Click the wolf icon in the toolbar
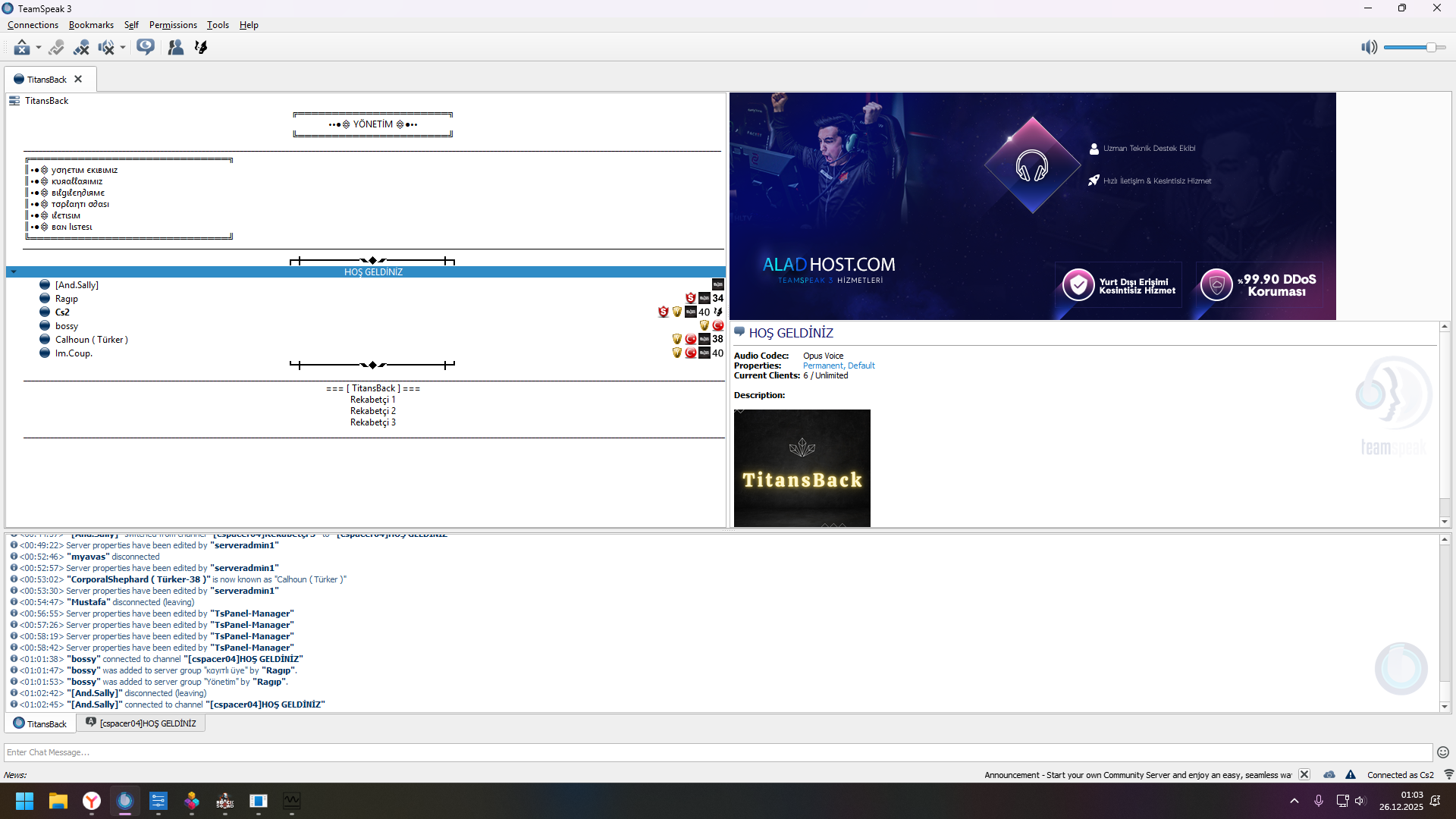1456x819 pixels. [x=201, y=47]
